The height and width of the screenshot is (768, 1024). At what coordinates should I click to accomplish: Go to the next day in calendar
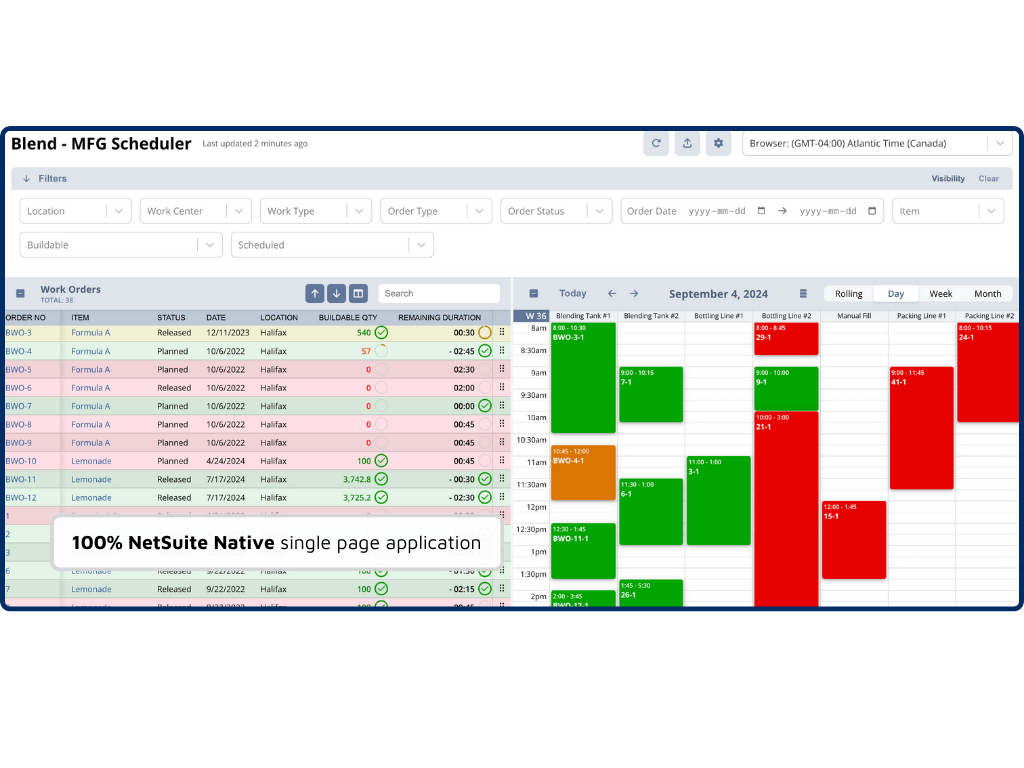click(634, 294)
